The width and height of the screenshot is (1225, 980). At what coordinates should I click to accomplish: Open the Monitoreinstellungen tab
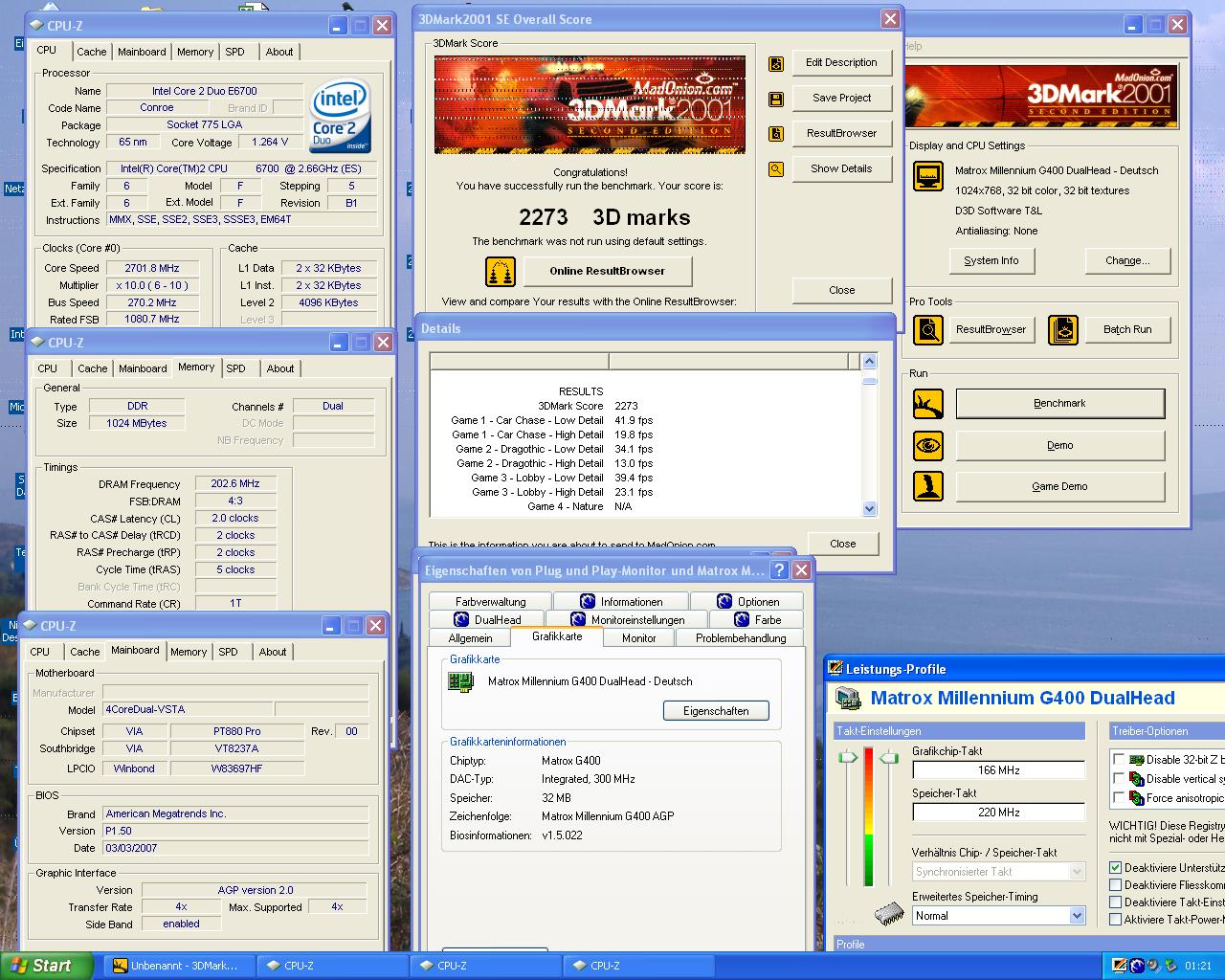(628, 620)
